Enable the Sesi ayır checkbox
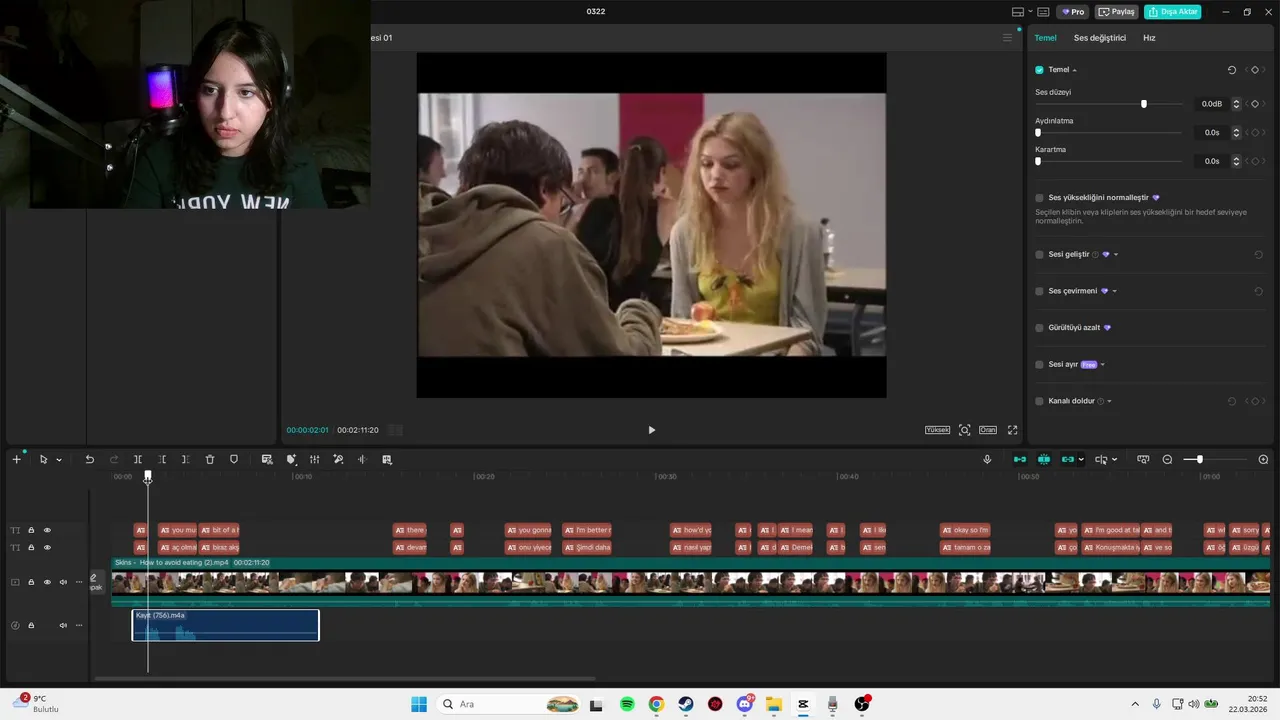Image resolution: width=1280 pixels, height=720 pixels. pos(1039,365)
